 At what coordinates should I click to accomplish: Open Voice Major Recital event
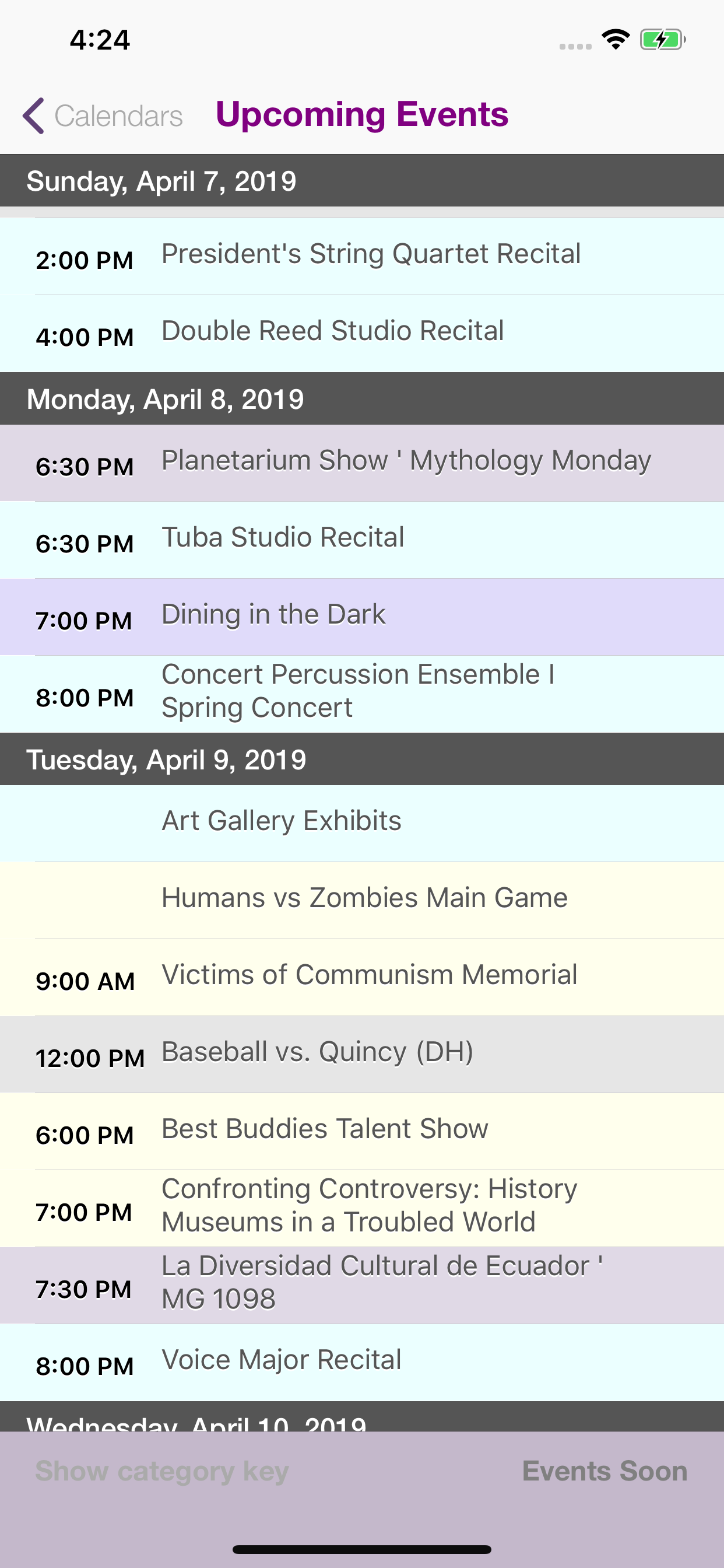[362, 1362]
